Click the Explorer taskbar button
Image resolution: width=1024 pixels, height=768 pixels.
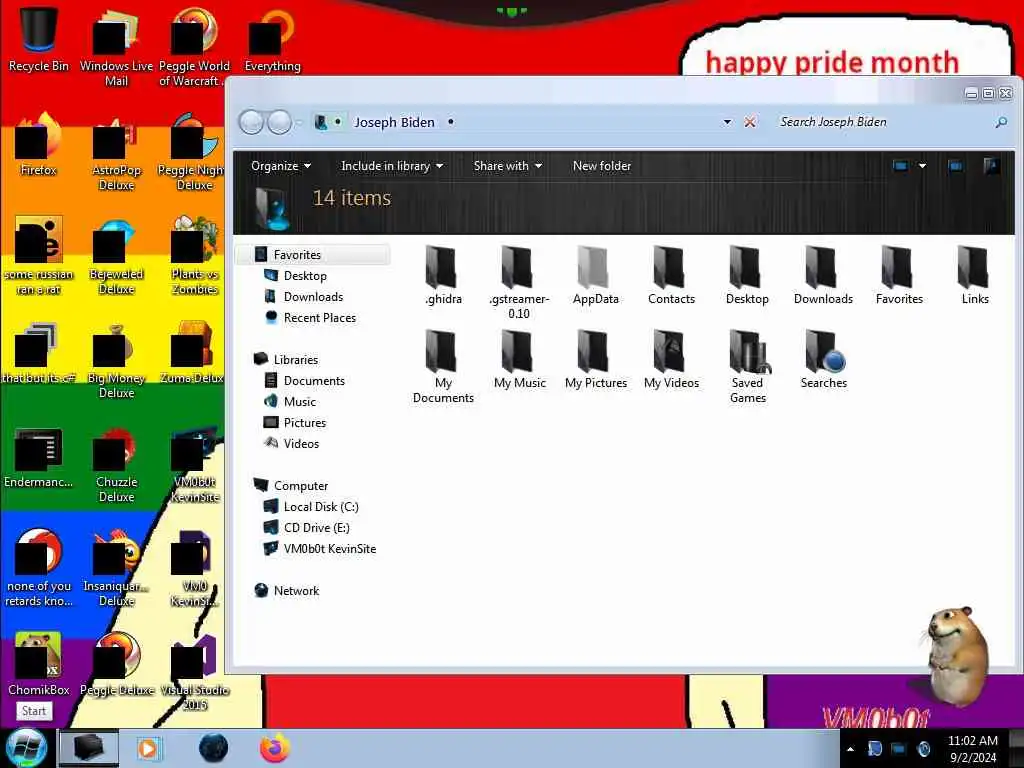click(x=88, y=748)
